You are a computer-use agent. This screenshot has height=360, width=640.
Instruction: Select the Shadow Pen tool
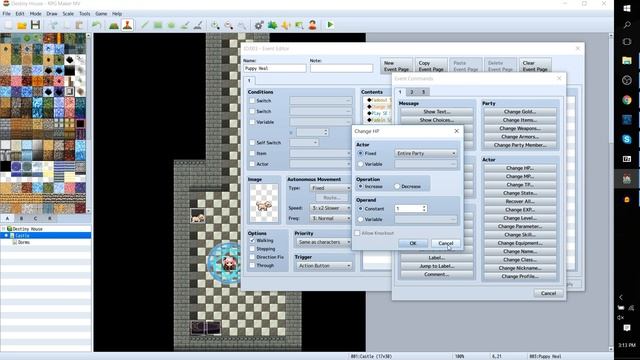pos(198,25)
